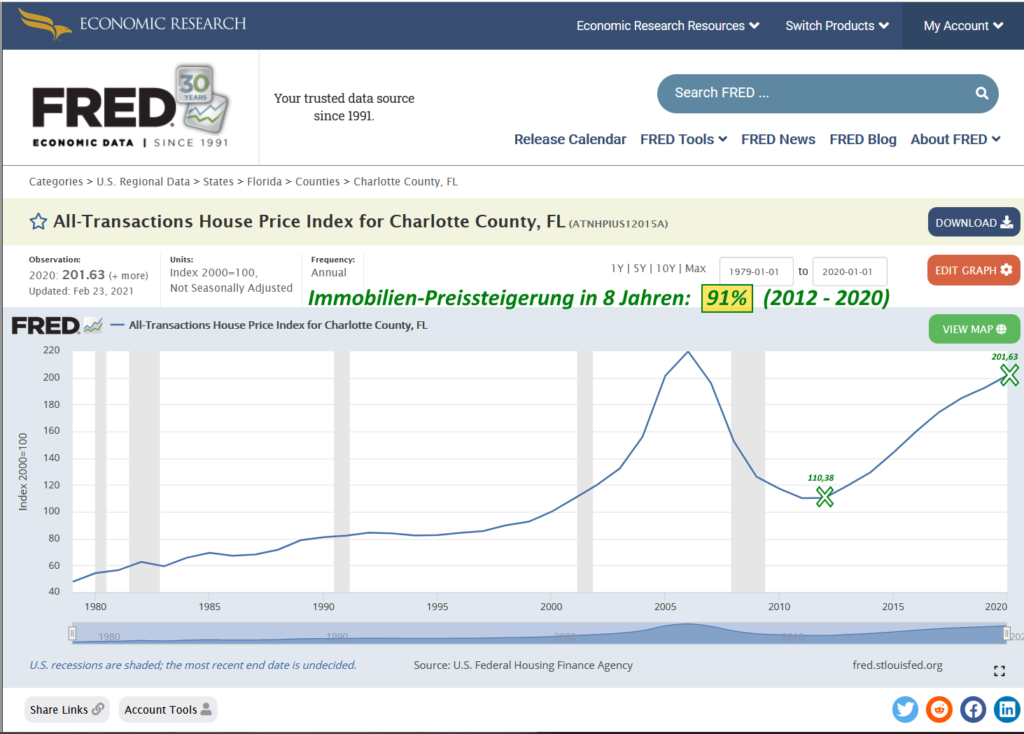Image resolution: width=1024 pixels, height=734 pixels.
Task: Share the graph on Facebook
Action: click(x=973, y=709)
